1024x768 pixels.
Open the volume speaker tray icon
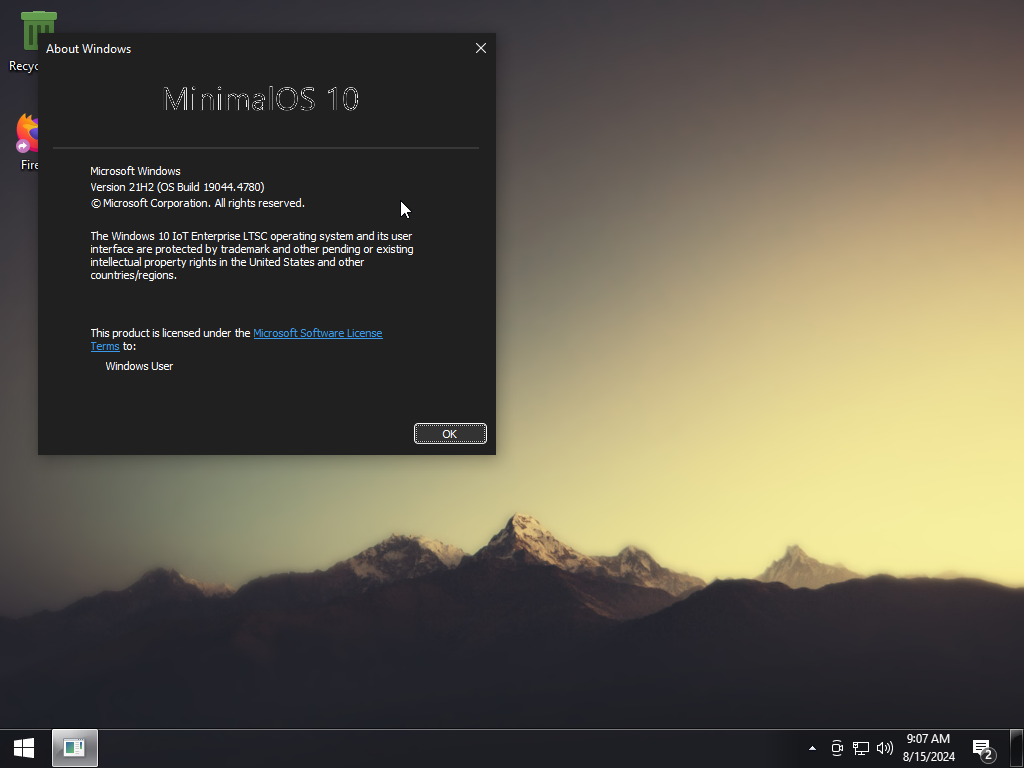(x=884, y=748)
